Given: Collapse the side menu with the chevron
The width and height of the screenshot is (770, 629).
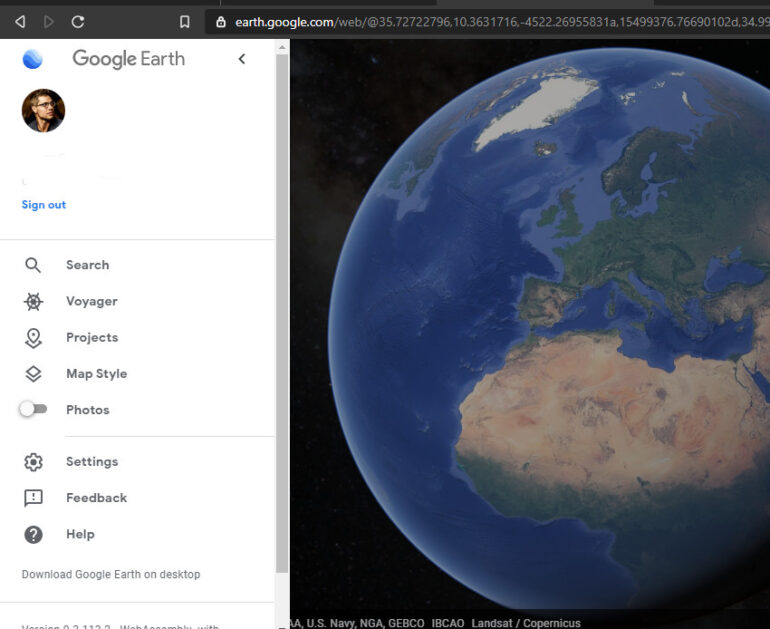Looking at the screenshot, I should 242,59.
